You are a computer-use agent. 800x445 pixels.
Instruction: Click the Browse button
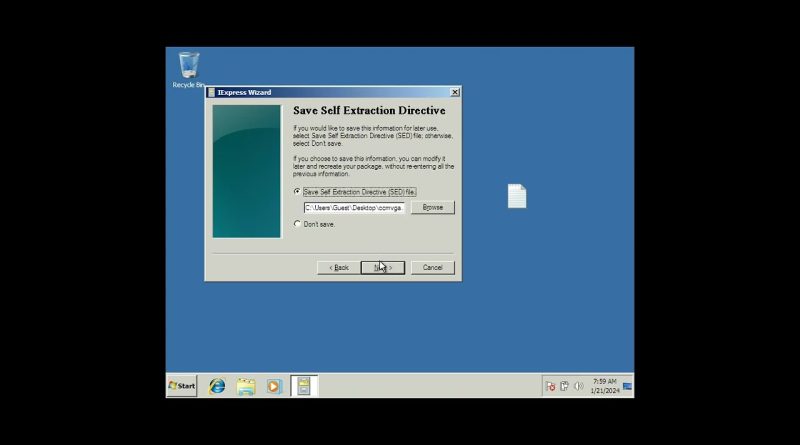pyautogui.click(x=433, y=207)
